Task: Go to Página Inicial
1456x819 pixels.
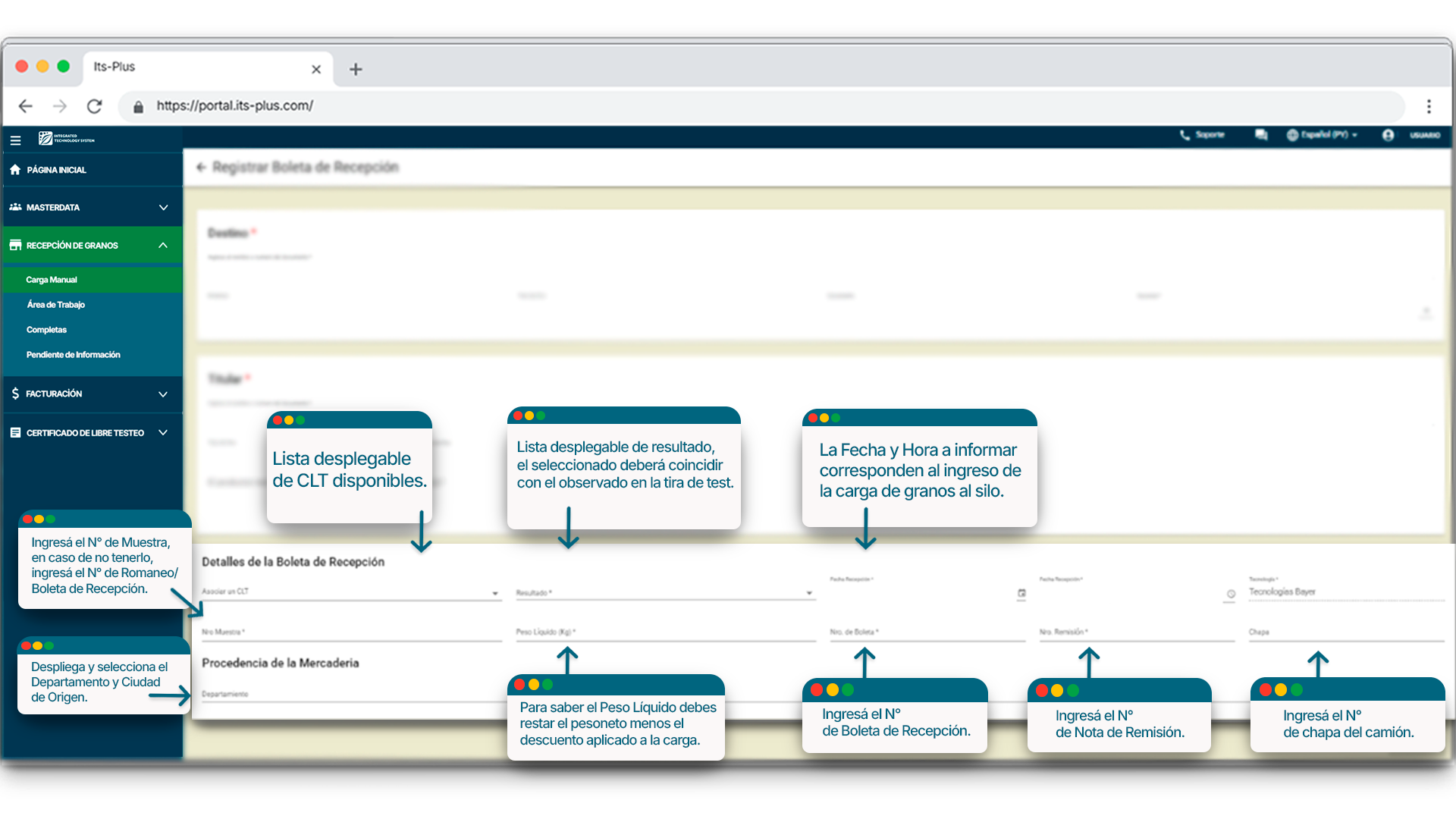Action: coord(56,170)
